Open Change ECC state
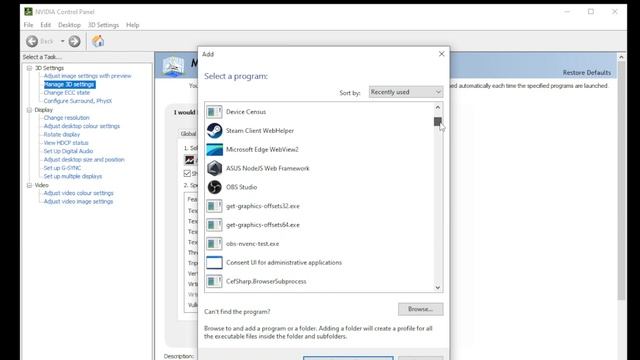 tap(67, 93)
